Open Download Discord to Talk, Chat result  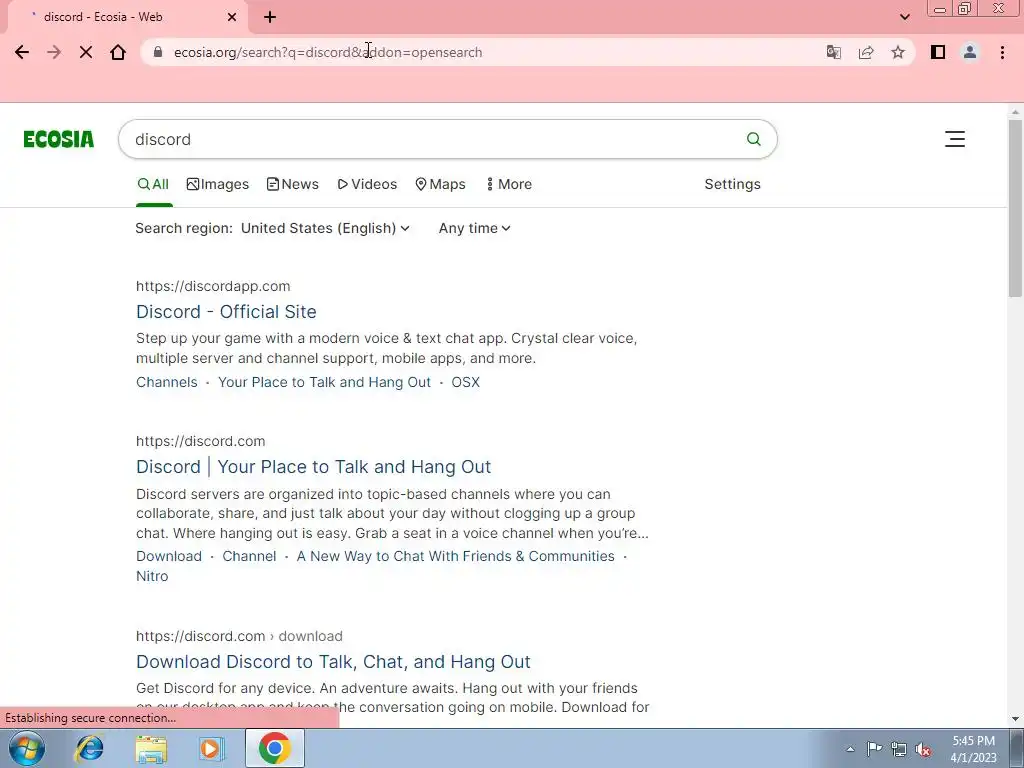coord(333,662)
